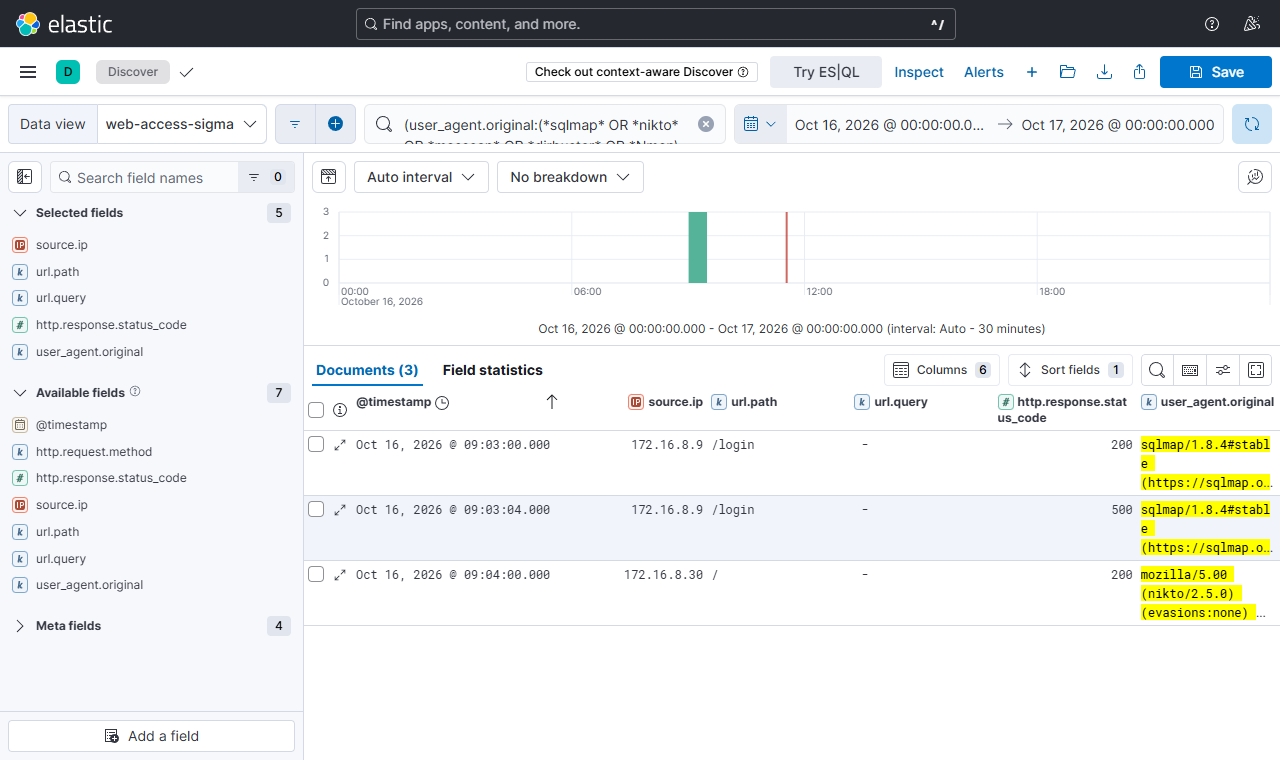Image resolution: width=1280 pixels, height=760 pixels.
Task: Click the Search field names input
Action: point(145,177)
